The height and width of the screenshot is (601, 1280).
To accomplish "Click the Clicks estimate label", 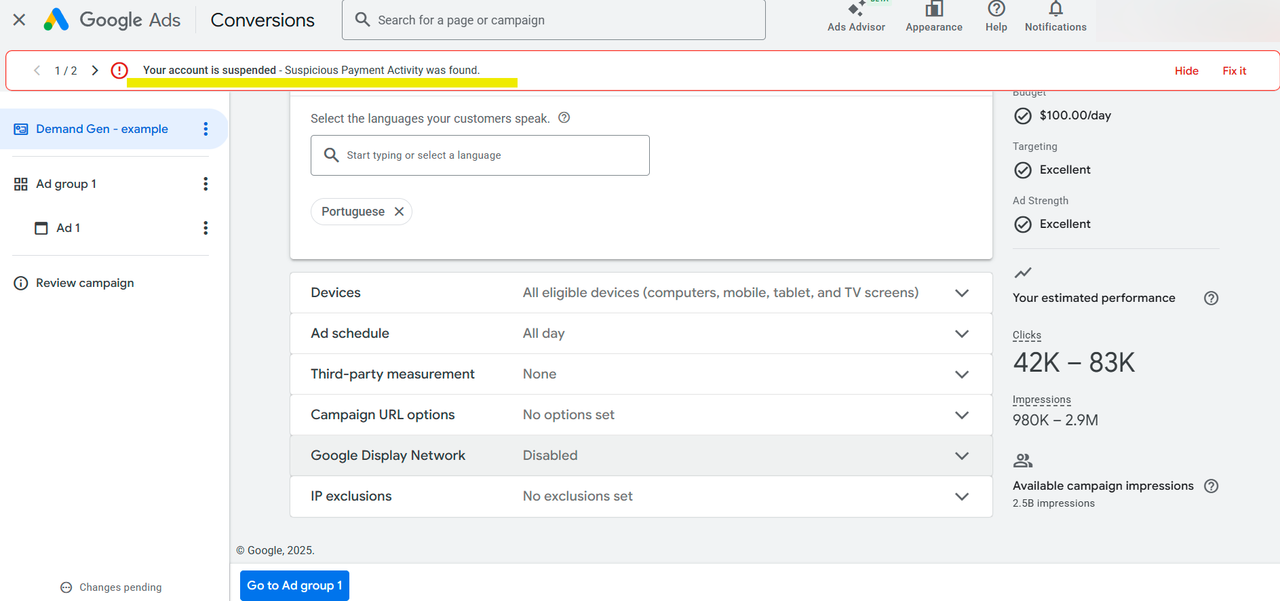I will pos(1027,335).
